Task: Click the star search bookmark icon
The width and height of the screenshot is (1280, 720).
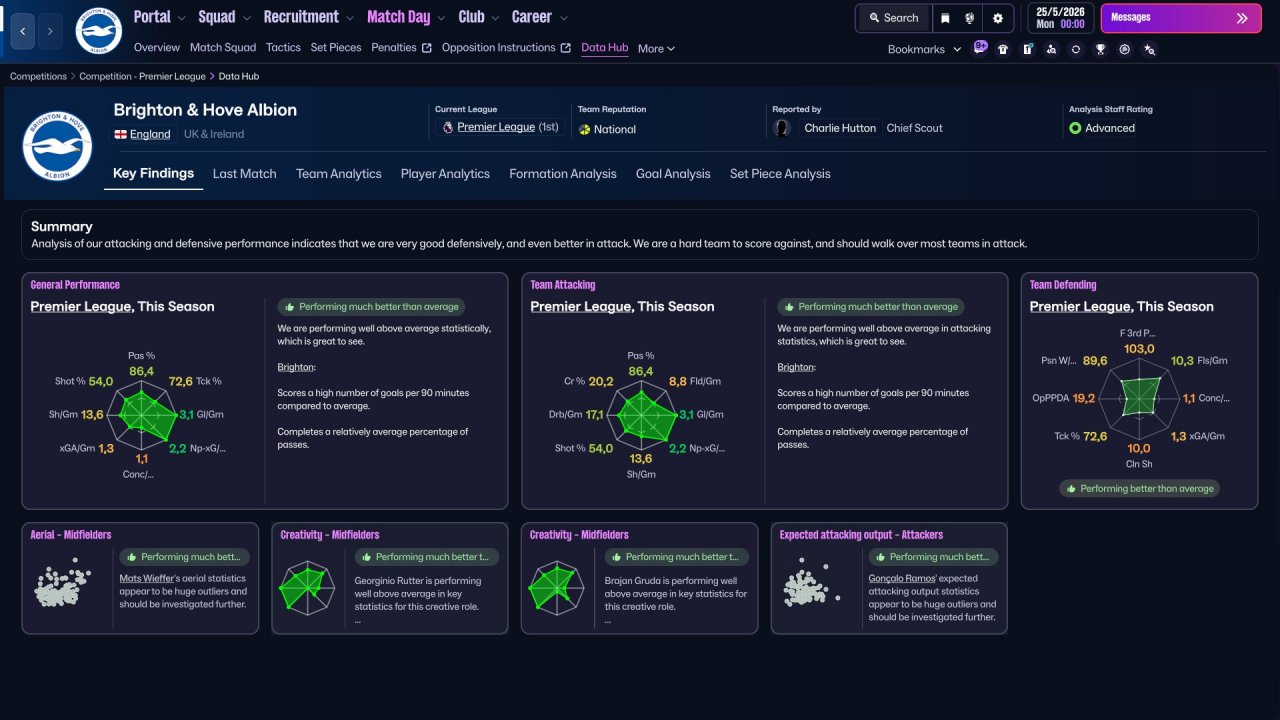Action: click(x=1149, y=49)
